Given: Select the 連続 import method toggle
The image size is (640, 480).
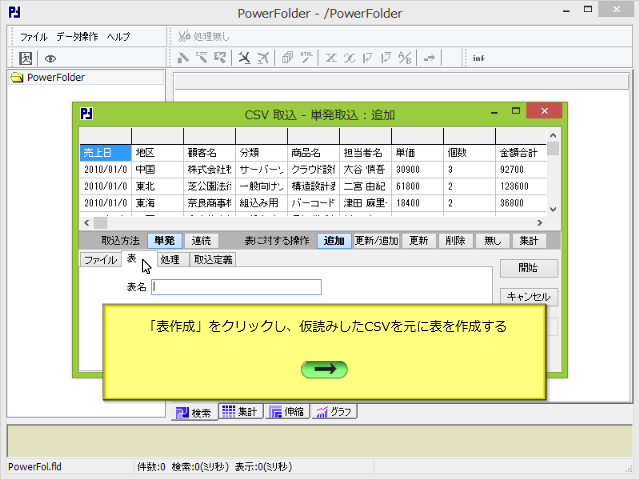Looking at the screenshot, I should coord(201,240).
